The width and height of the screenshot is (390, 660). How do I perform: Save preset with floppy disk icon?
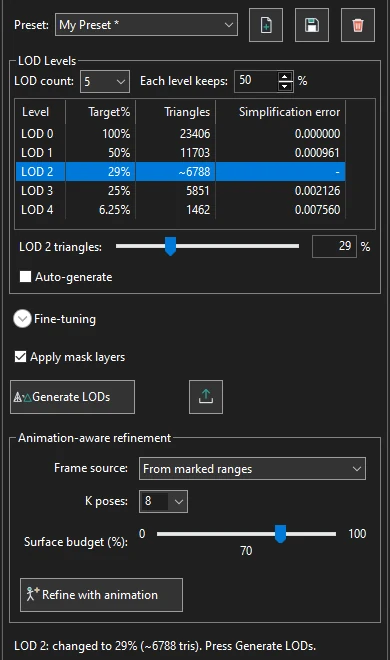pyautogui.click(x=312, y=25)
